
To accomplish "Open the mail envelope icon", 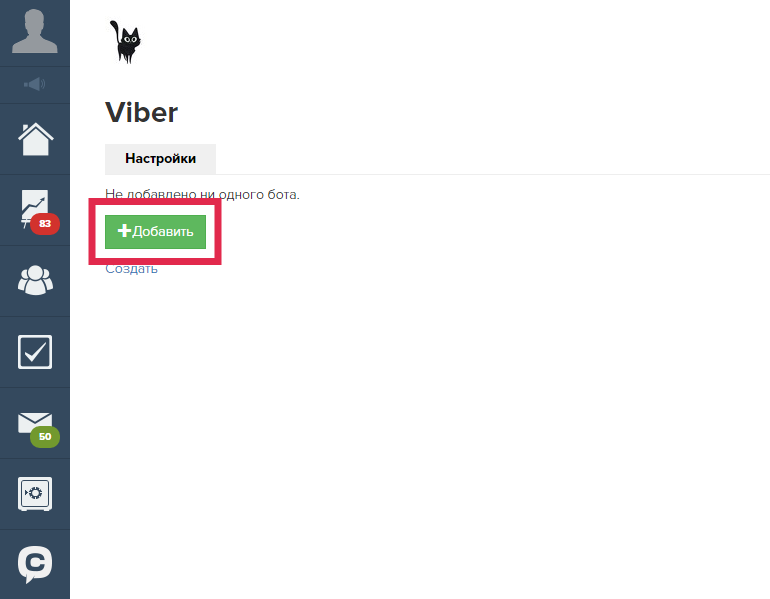I will 35,422.
